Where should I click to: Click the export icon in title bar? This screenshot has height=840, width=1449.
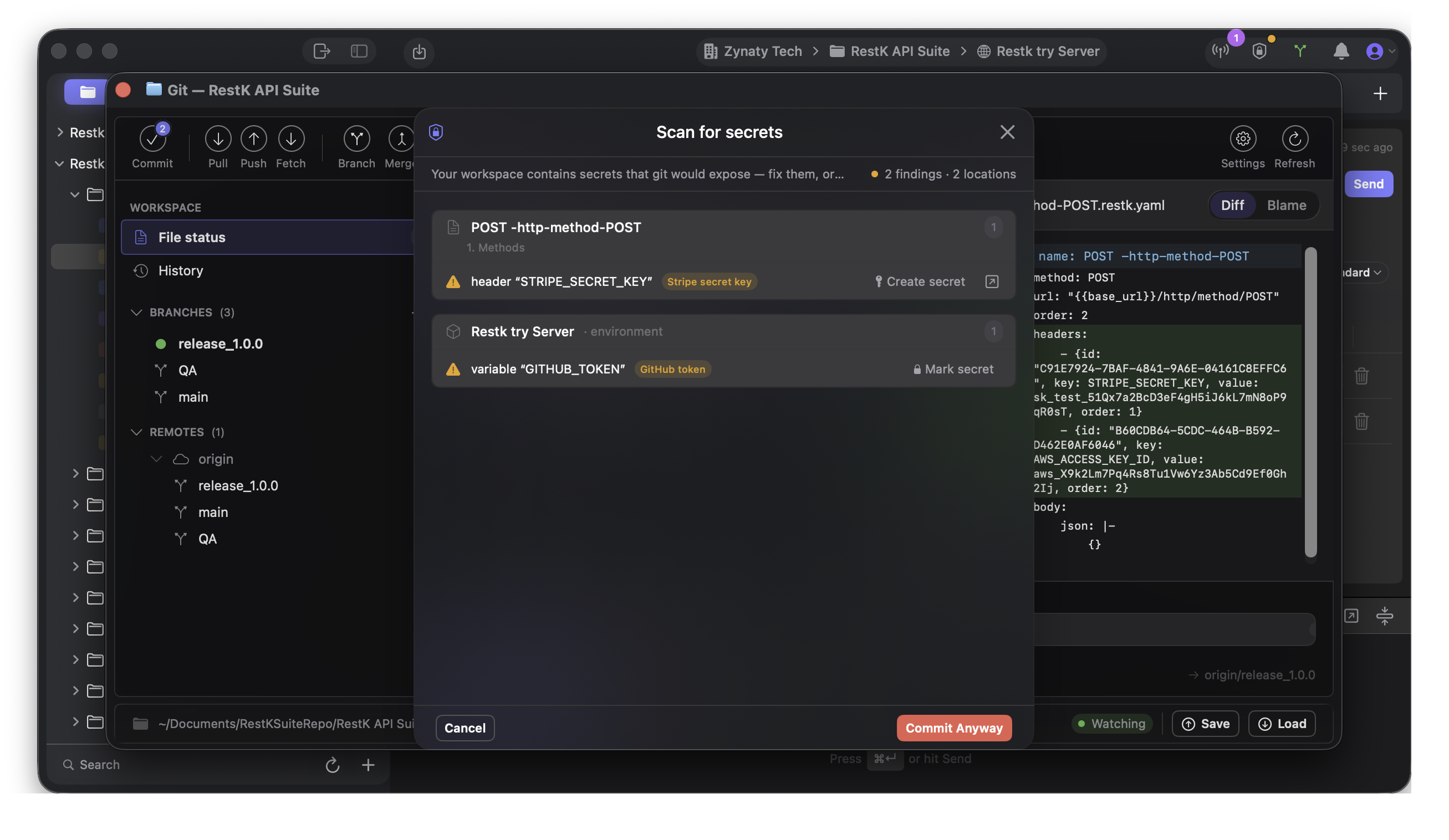point(322,51)
